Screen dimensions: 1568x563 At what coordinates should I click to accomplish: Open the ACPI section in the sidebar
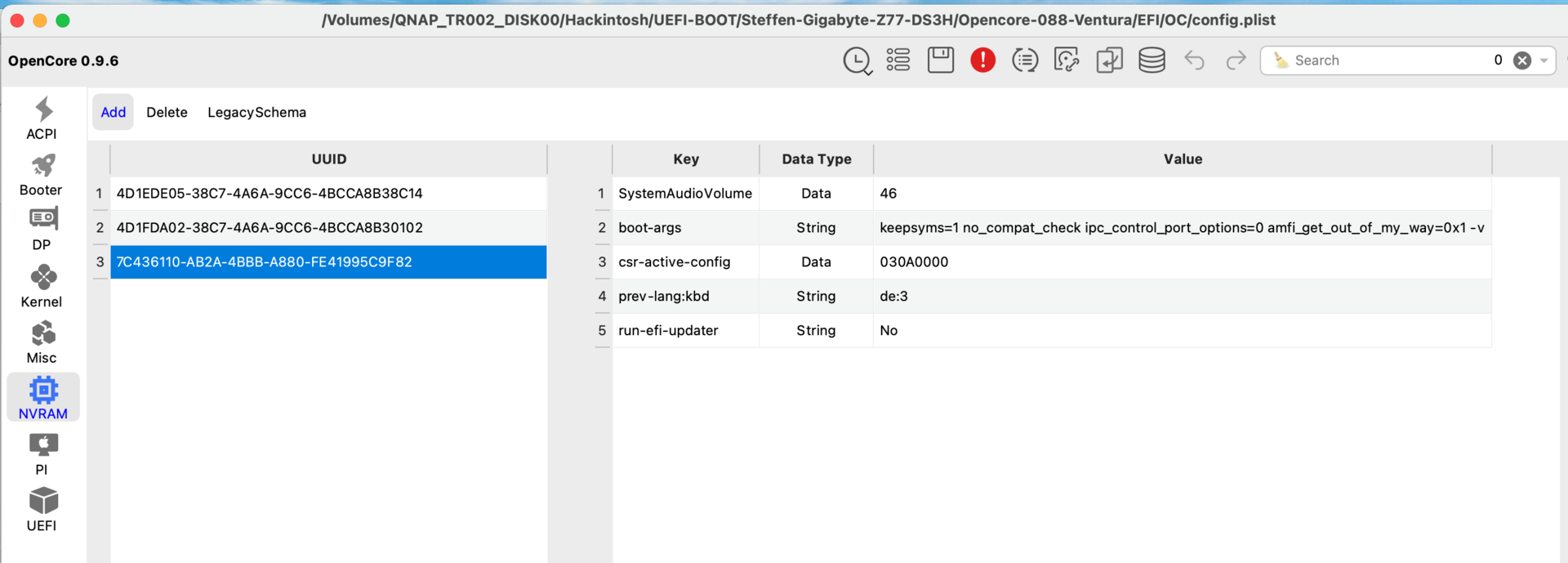point(42,118)
